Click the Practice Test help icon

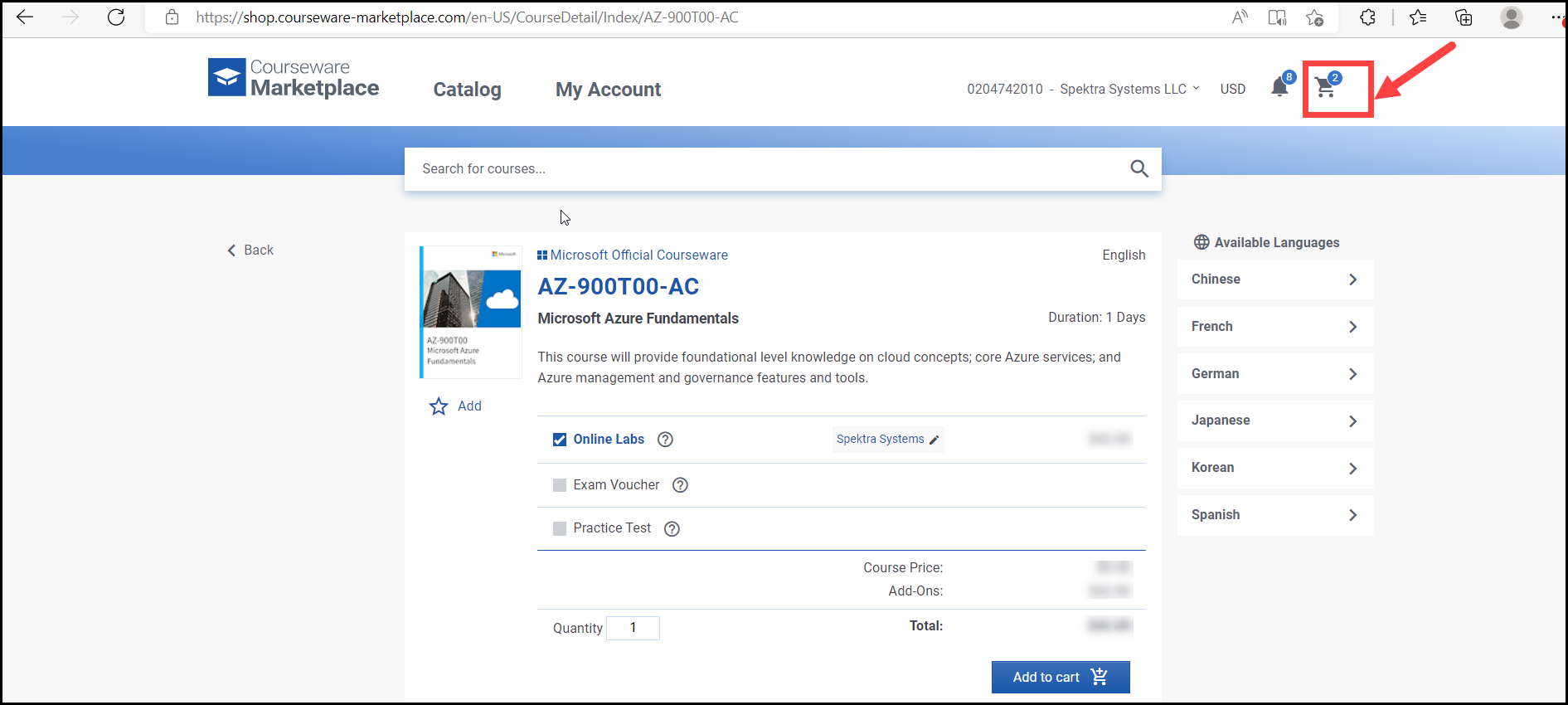[672, 528]
